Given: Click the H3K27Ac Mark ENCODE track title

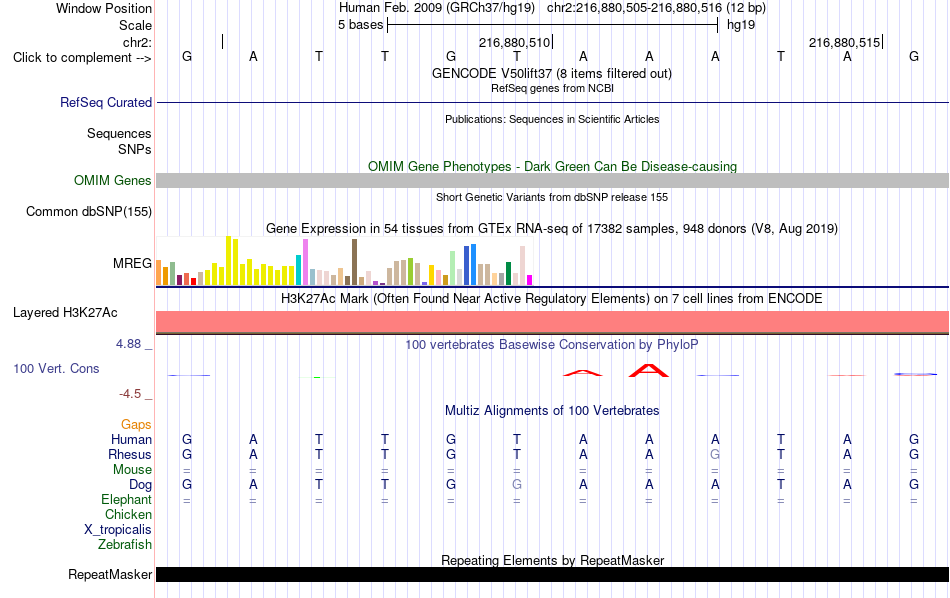Looking at the screenshot, I should click(552, 298).
